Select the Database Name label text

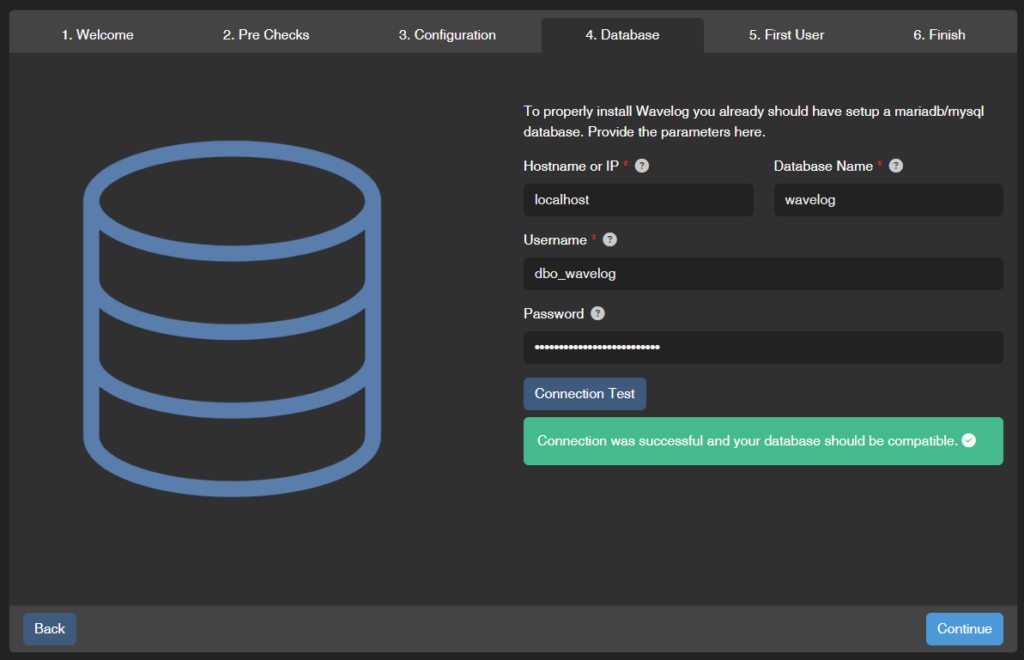(x=823, y=166)
